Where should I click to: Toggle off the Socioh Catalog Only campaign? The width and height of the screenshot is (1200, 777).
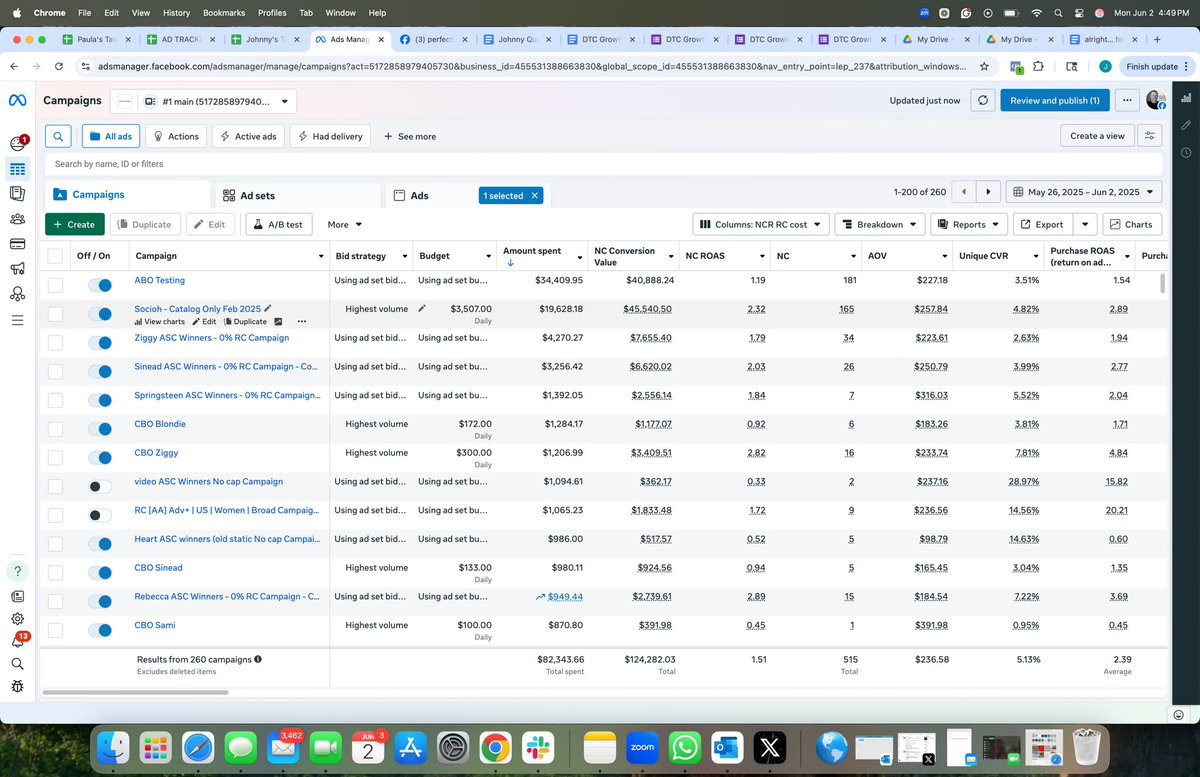point(100,314)
